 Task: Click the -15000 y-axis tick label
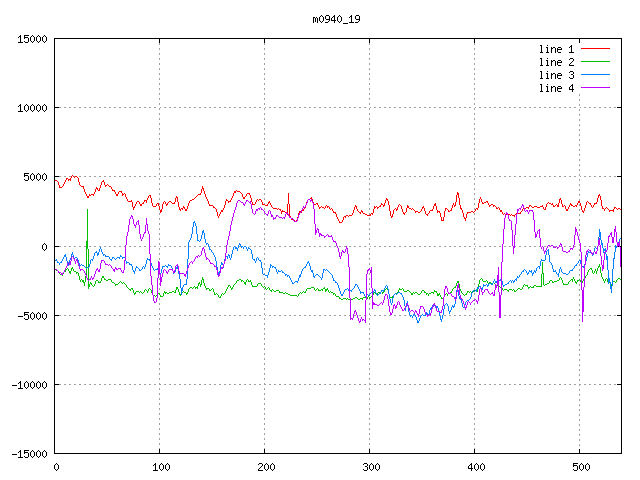click(x=29, y=453)
